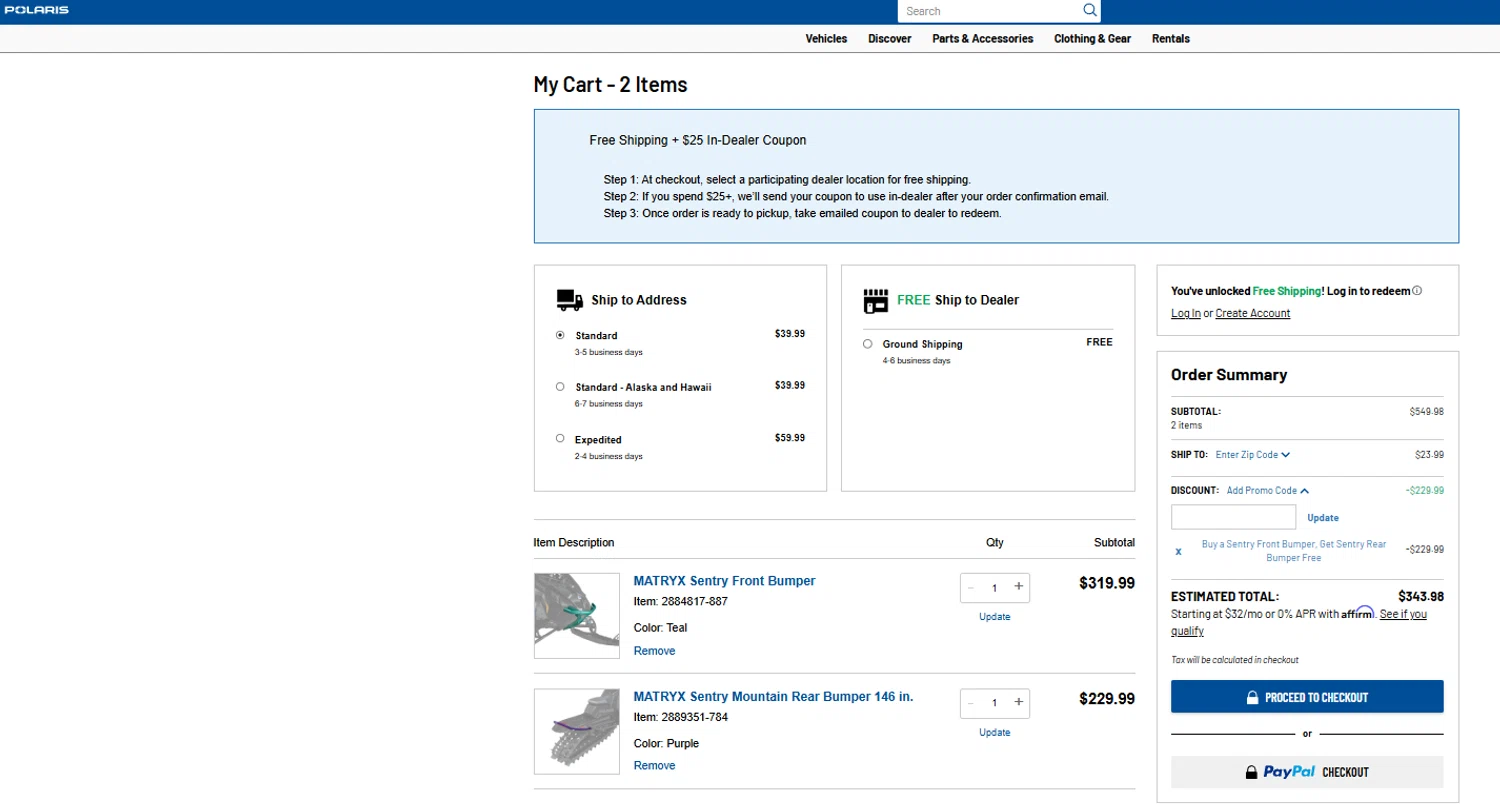Click the Front Bumper product thumbnail

(577, 616)
